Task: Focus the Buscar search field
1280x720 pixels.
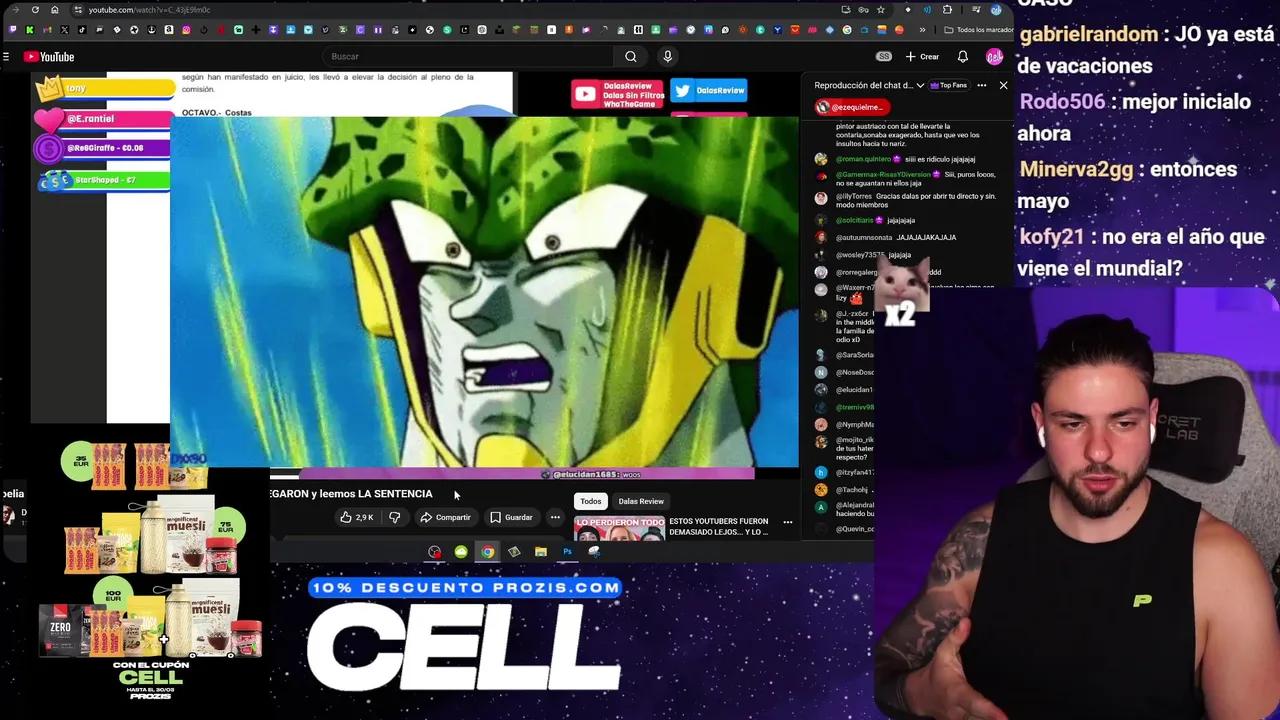Action: 470,57
